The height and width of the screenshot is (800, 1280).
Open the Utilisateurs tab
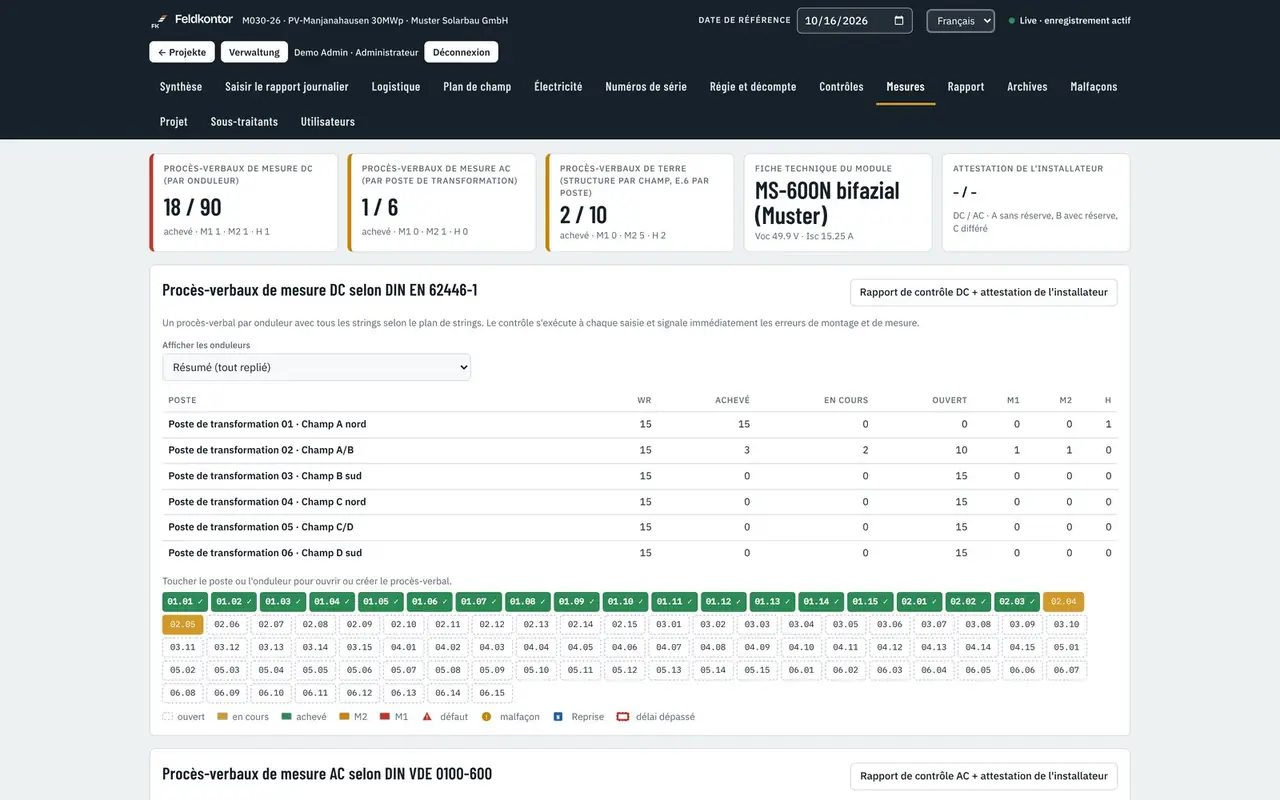tap(328, 122)
